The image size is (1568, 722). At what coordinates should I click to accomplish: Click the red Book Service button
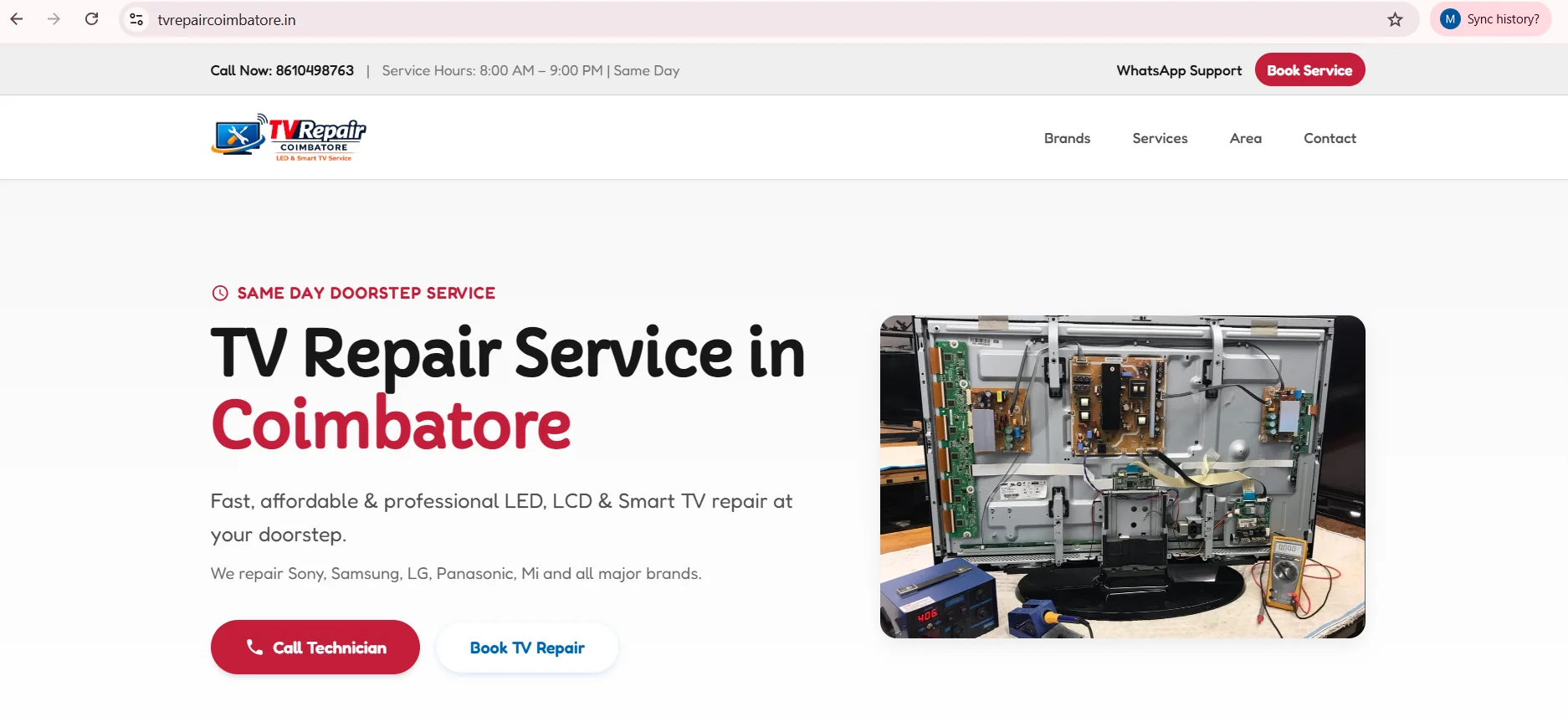[1309, 69]
